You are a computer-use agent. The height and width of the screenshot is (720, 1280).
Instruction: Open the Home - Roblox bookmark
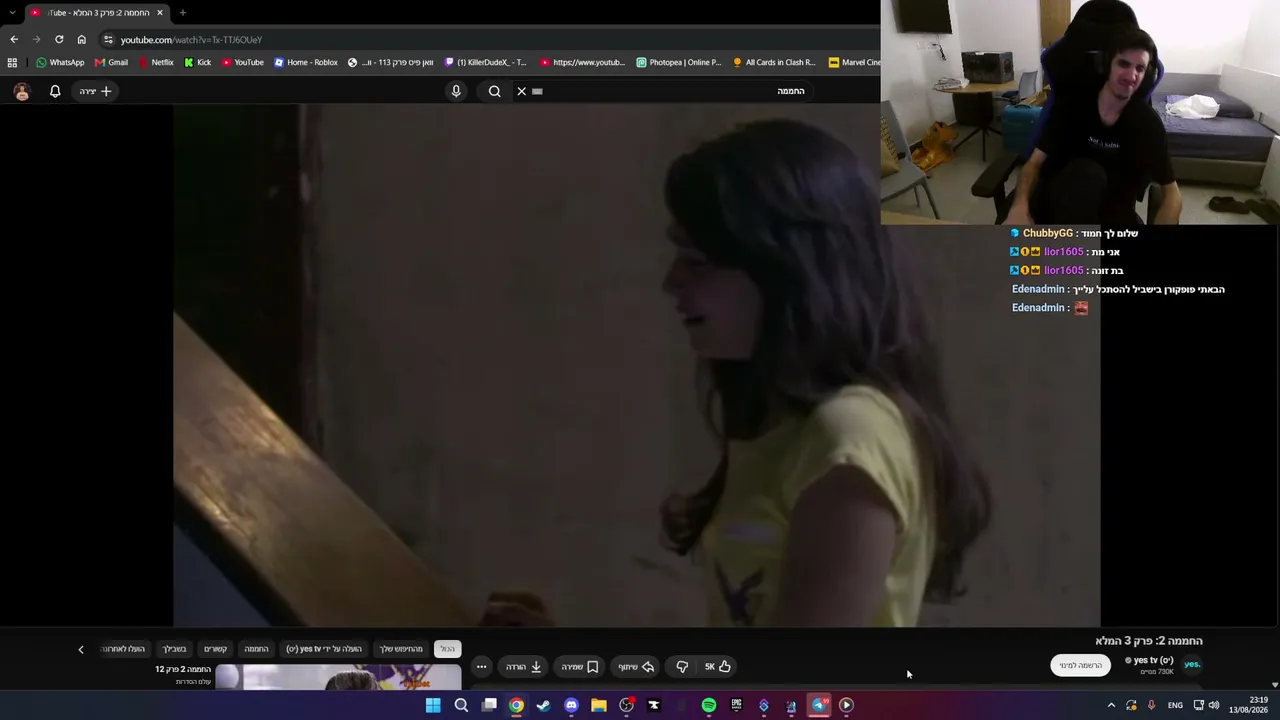click(x=306, y=62)
